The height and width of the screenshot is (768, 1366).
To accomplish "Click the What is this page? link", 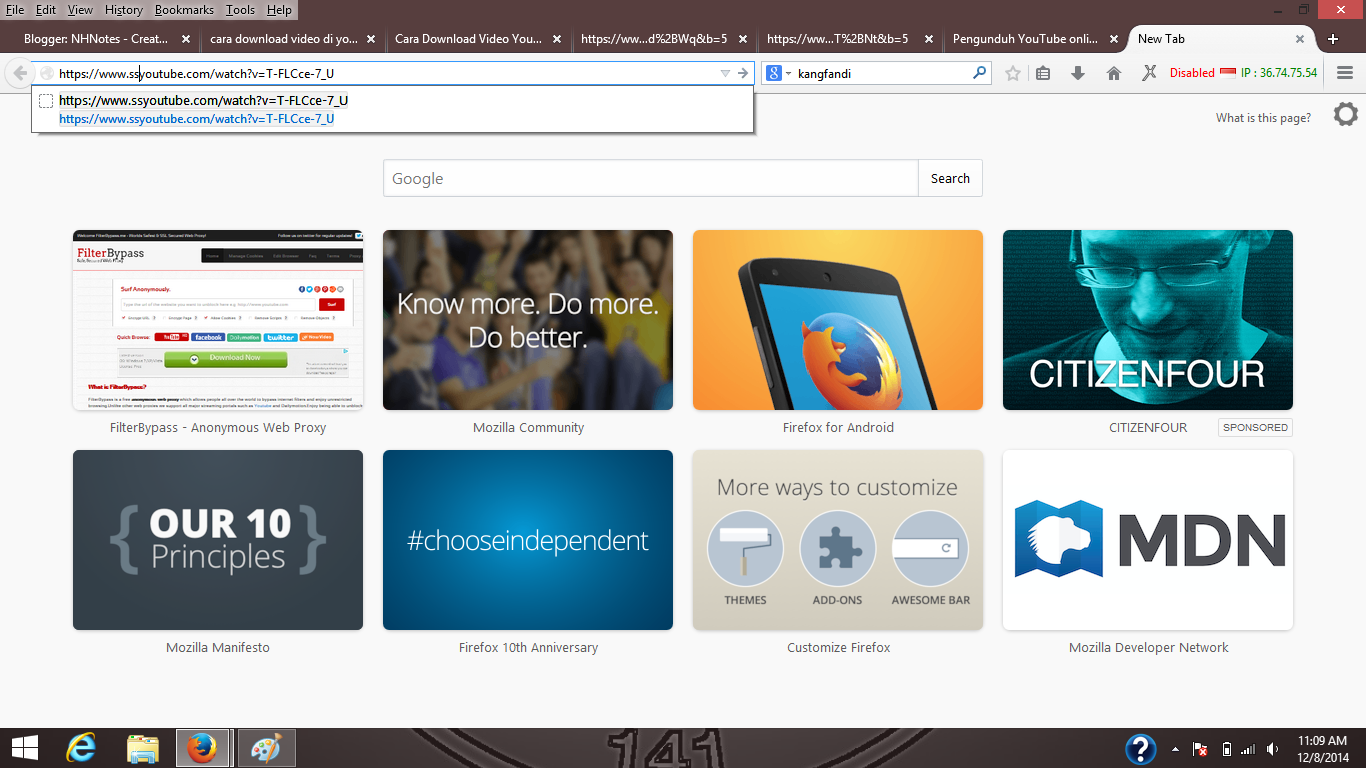I will [x=1263, y=118].
